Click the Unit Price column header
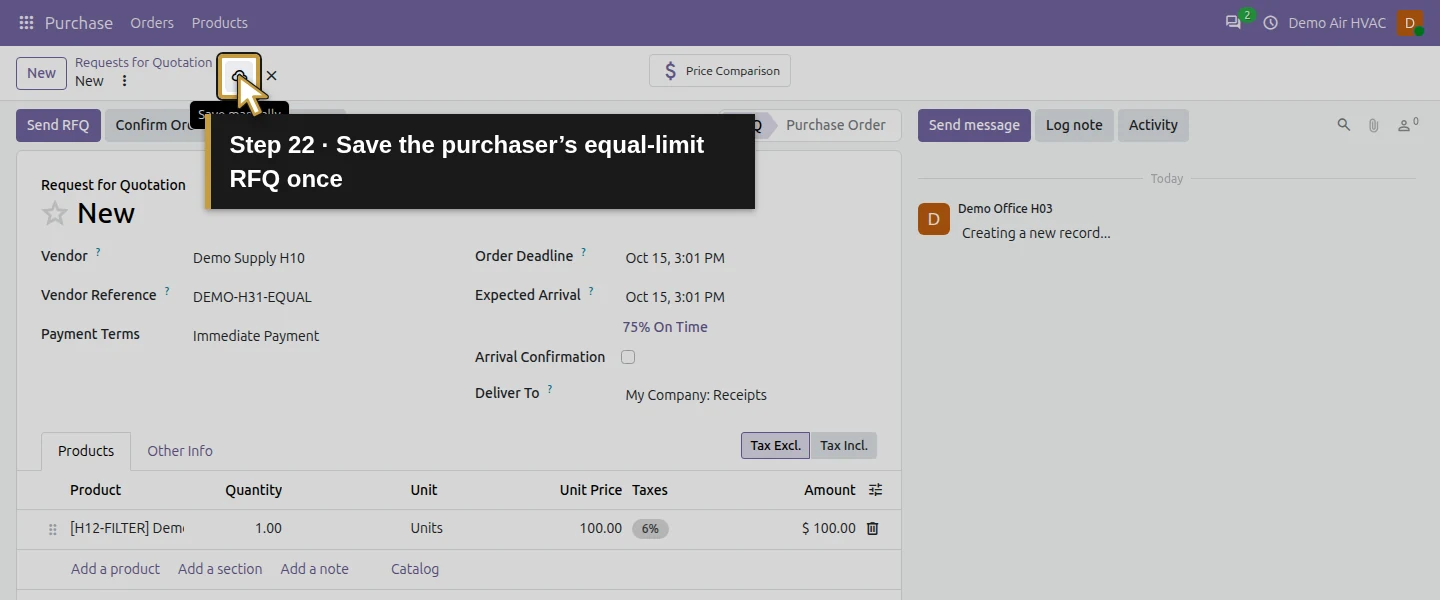 tap(590, 490)
